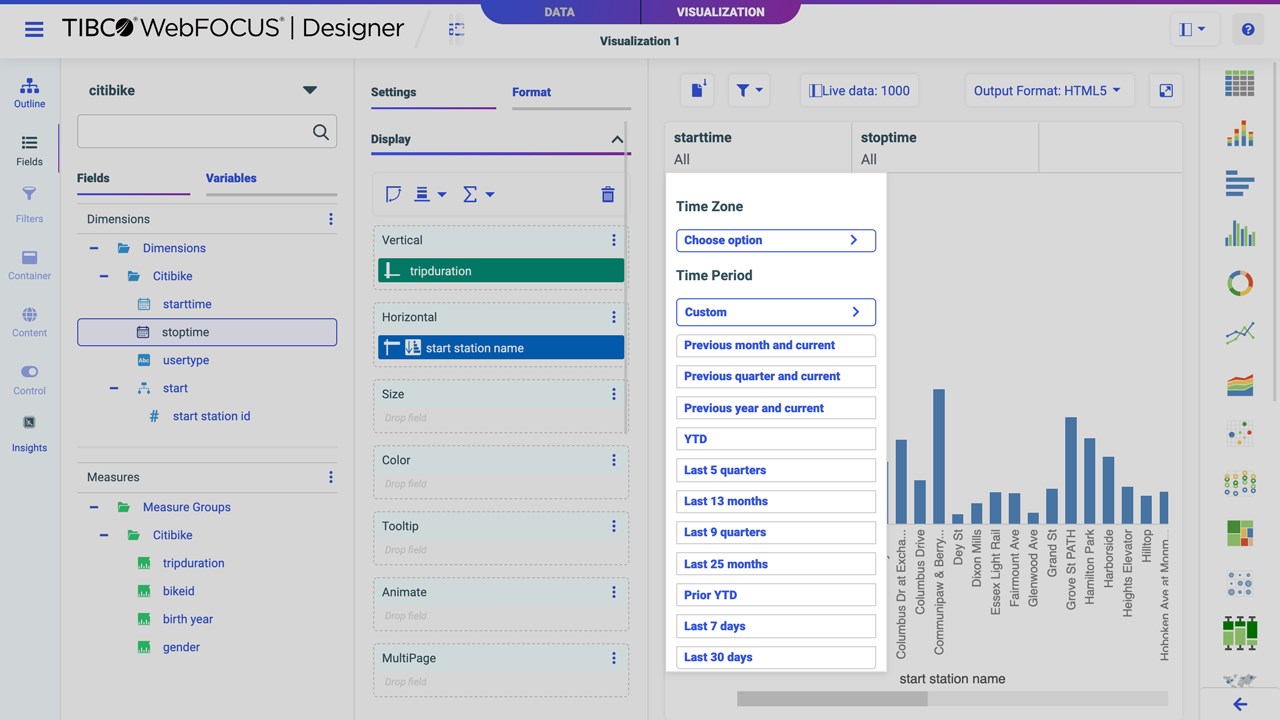Select the box plot chart type
Viewport: 1280px width, 720px height.
[1239, 632]
